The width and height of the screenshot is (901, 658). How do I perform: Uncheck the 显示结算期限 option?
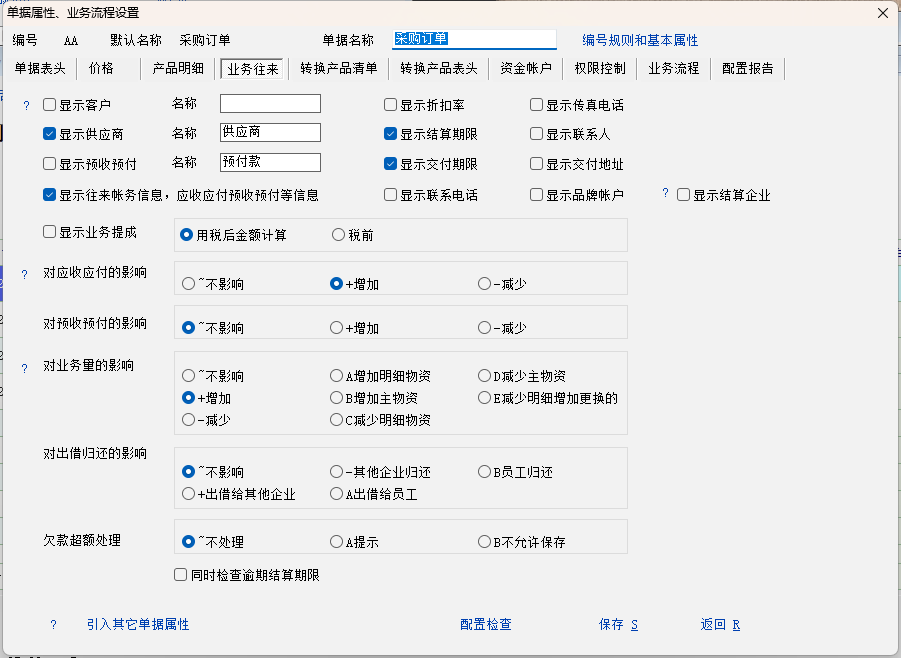point(391,134)
